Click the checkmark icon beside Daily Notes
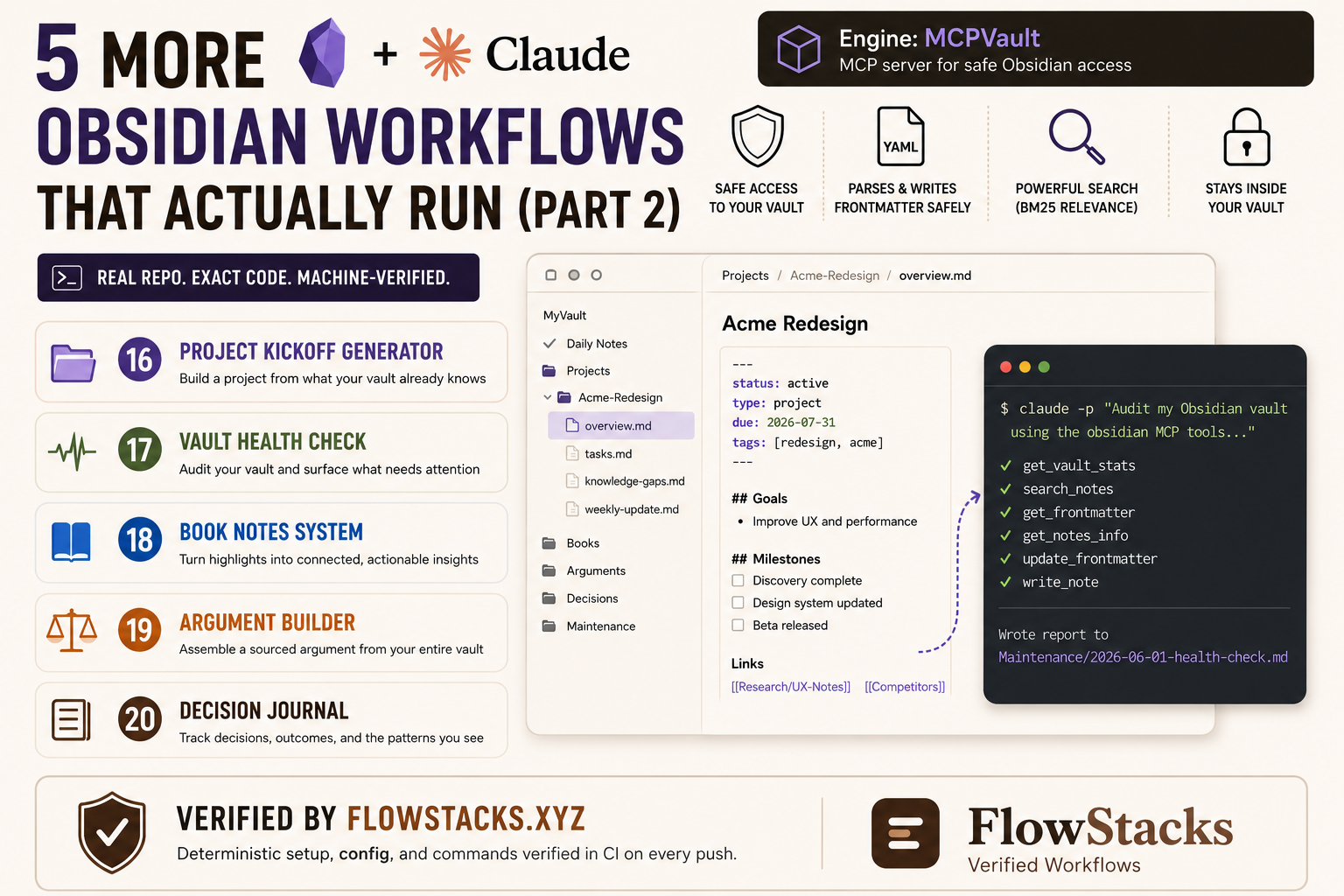 (549, 344)
